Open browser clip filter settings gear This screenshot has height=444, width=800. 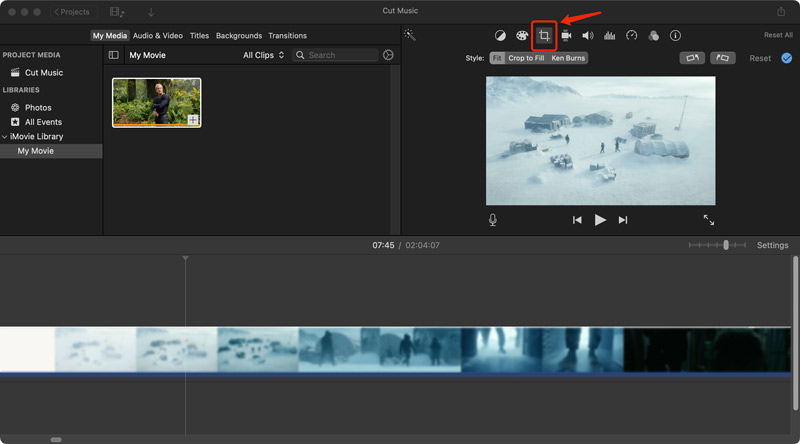click(x=388, y=55)
